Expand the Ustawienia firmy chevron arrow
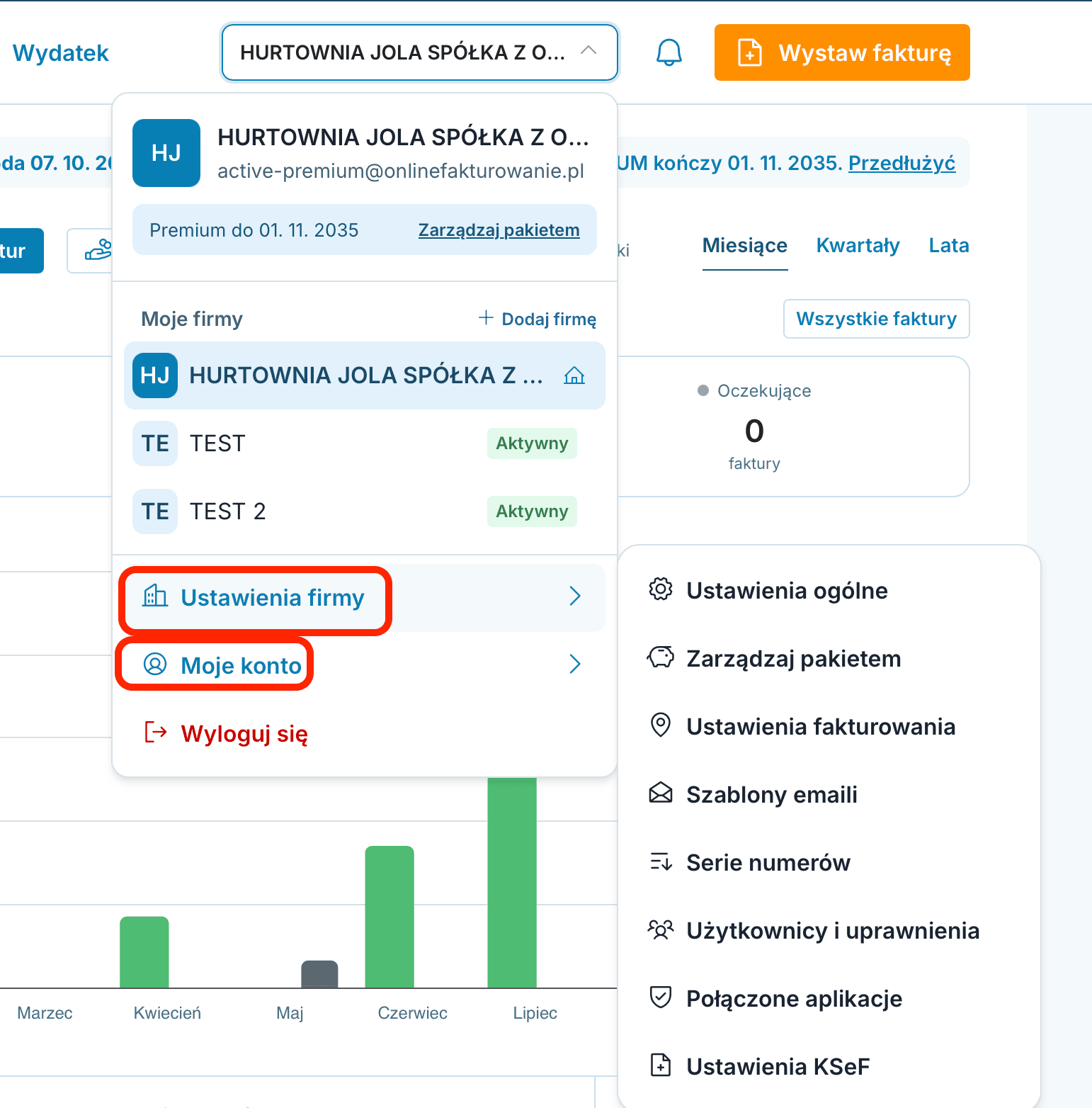The width and height of the screenshot is (1092, 1108). point(575,597)
